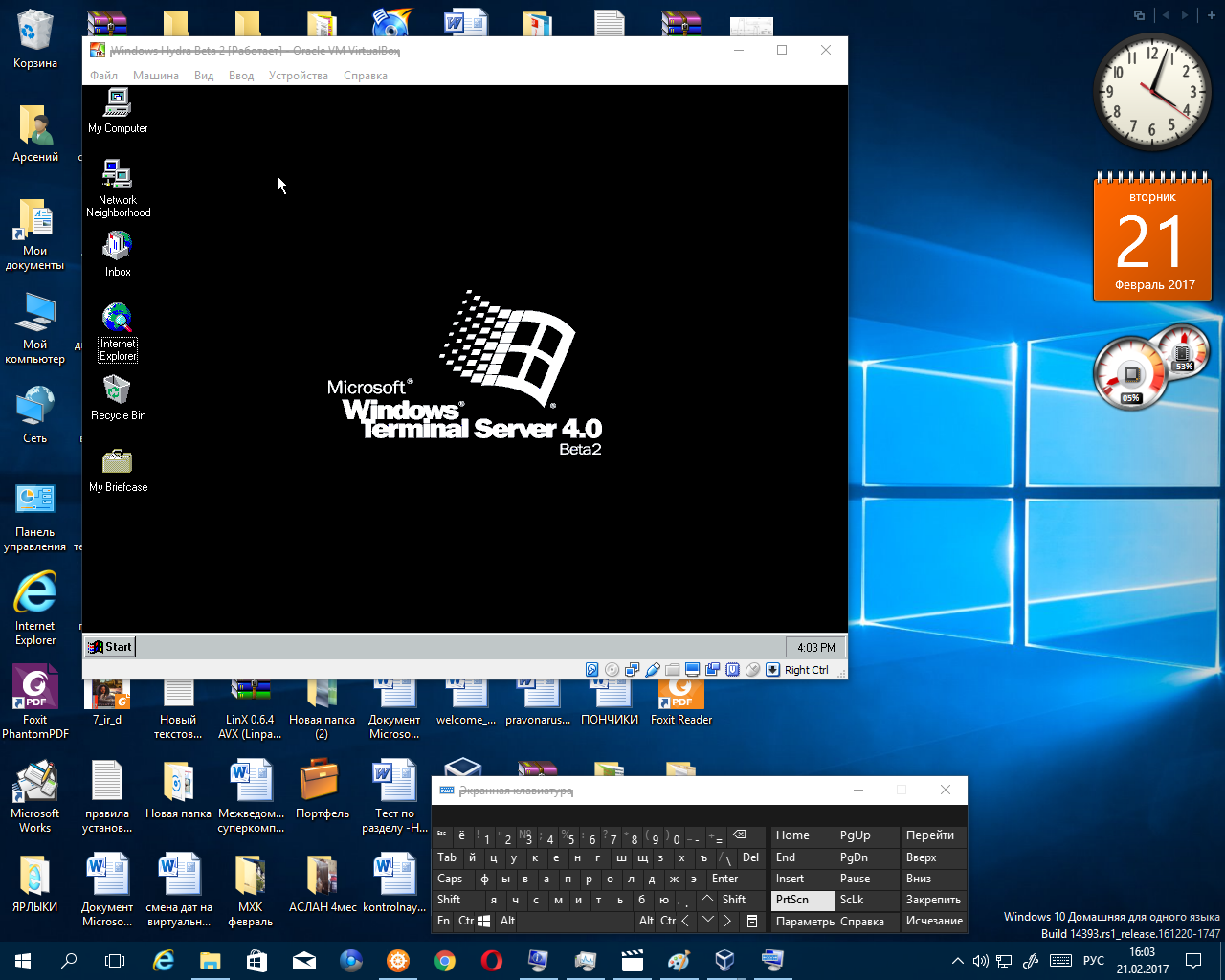
Task: Toggle ScLk key on on-screen keyboard
Action: [x=866, y=900]
